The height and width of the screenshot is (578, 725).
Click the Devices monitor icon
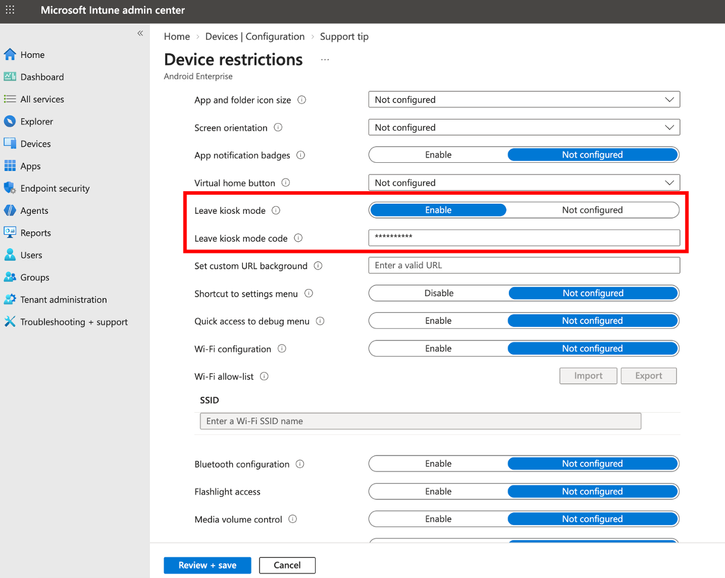[x=10, y=143]
